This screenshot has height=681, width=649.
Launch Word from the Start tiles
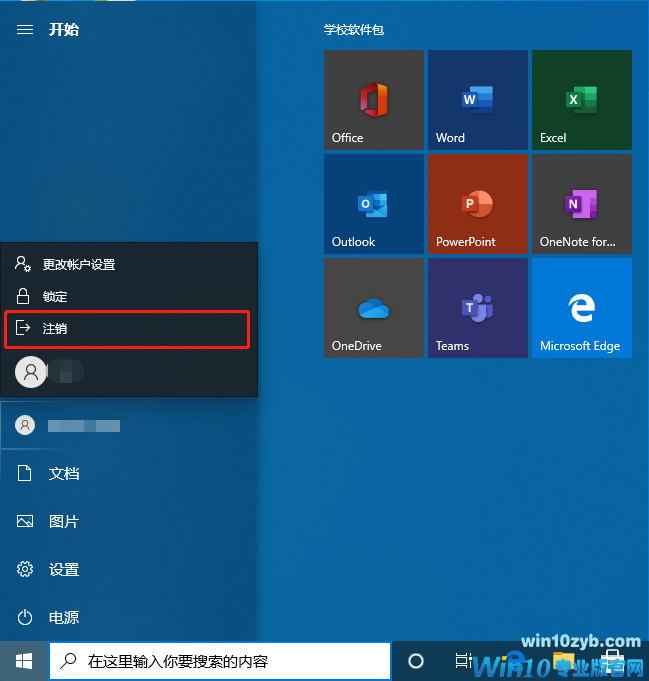477,100
